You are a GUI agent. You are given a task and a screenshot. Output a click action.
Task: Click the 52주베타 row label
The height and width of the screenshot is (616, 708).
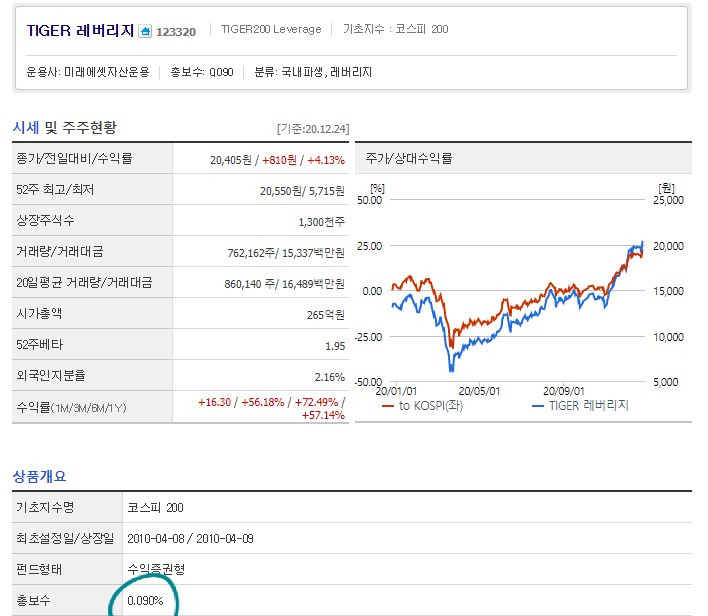pos(40,345)
